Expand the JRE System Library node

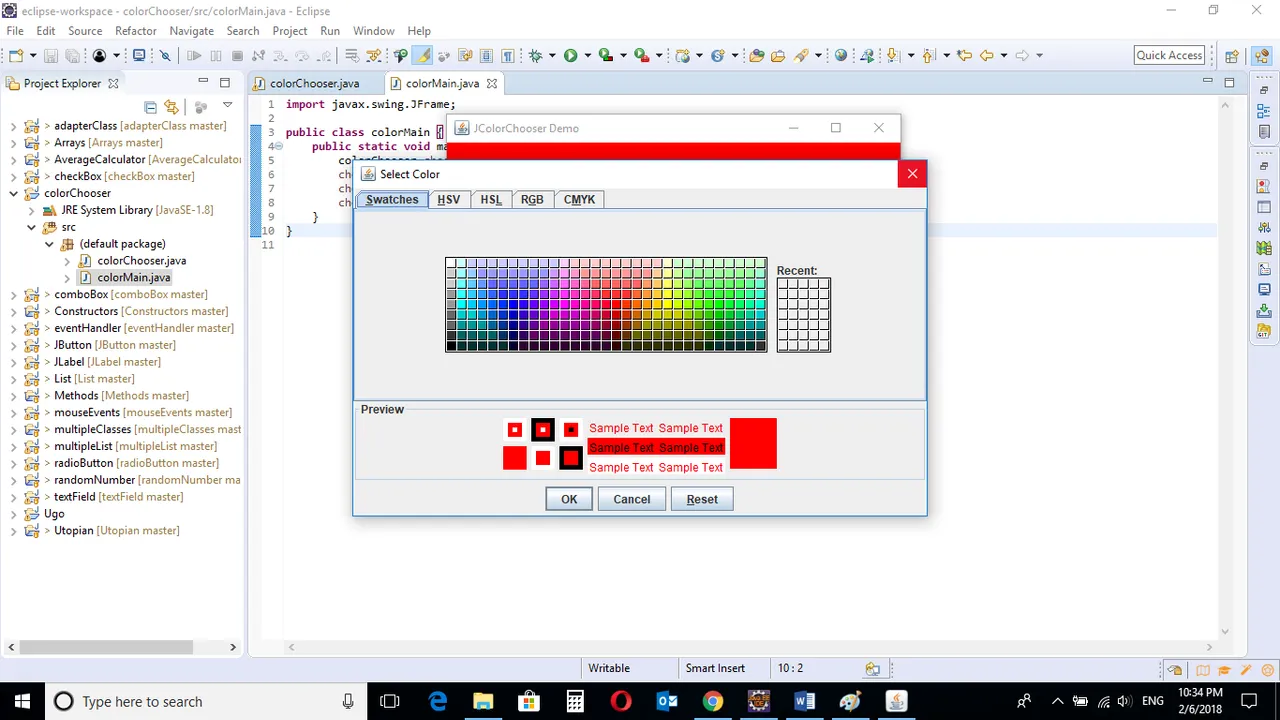[31, 210]
